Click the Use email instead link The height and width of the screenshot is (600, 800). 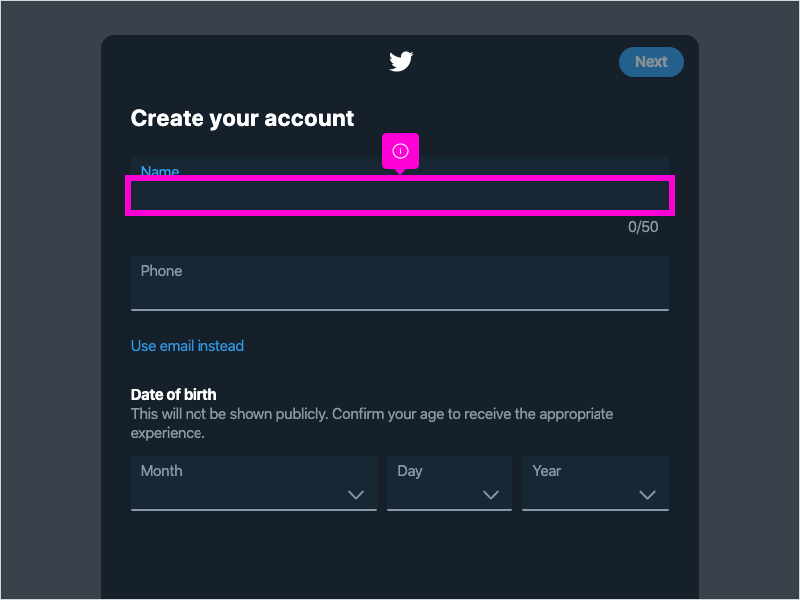click(x=187, y=345)
